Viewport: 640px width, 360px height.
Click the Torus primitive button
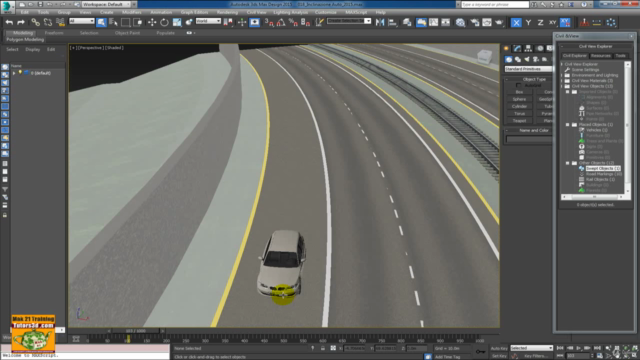pos(519,113)
